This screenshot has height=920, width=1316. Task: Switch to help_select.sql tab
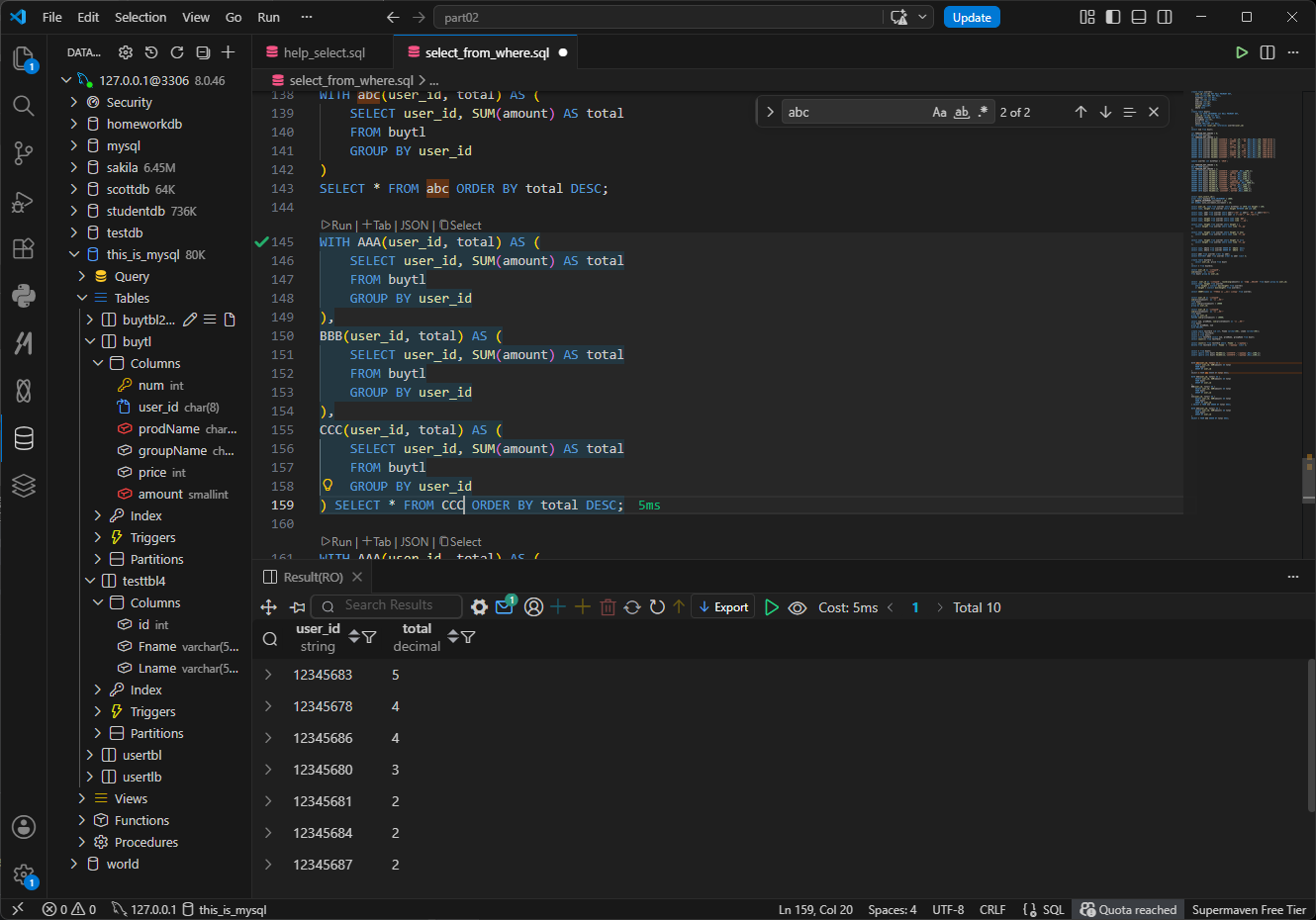pos(324,52)
